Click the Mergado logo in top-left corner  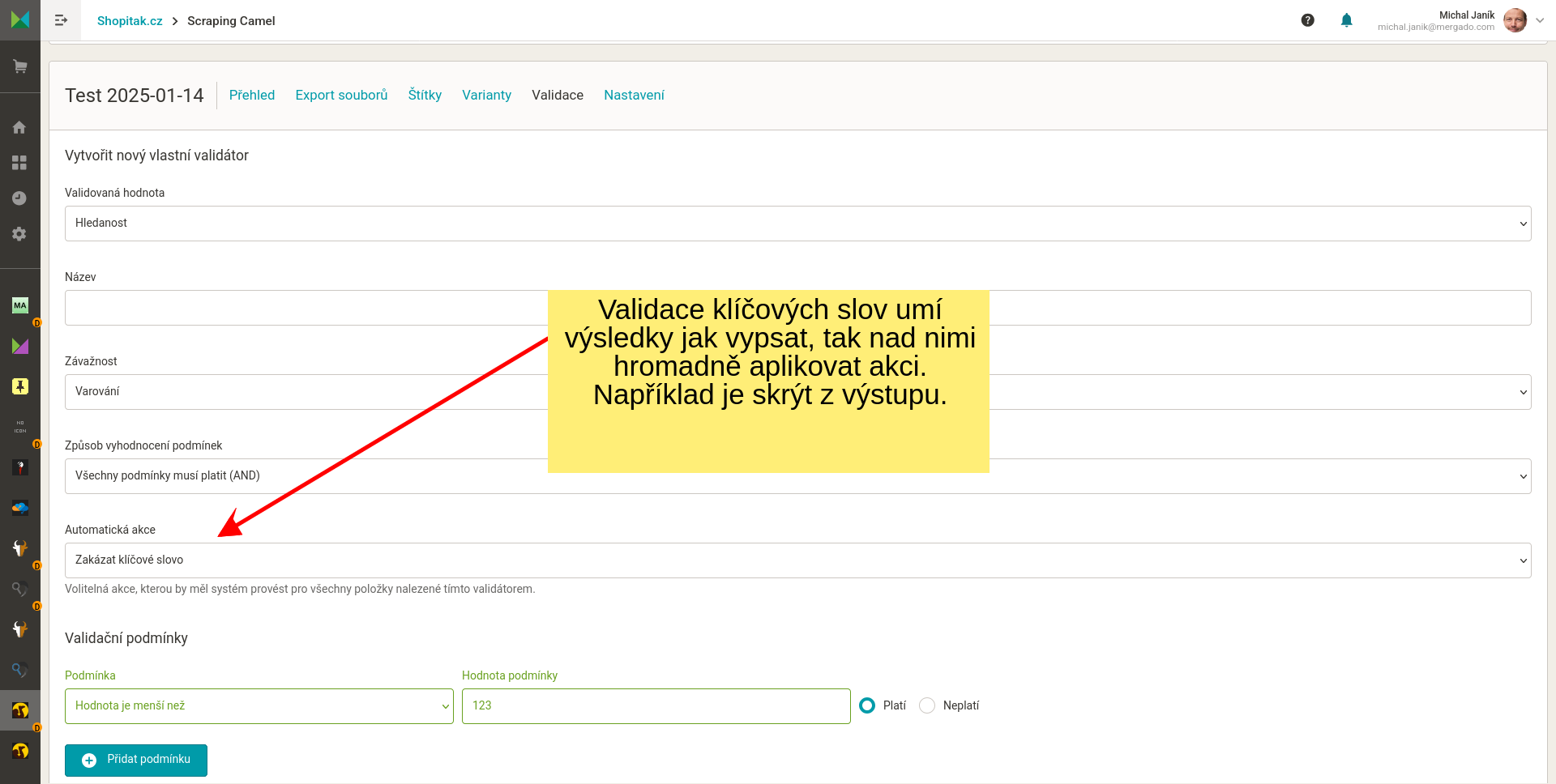pyautogui.click(x=20, y=19)
